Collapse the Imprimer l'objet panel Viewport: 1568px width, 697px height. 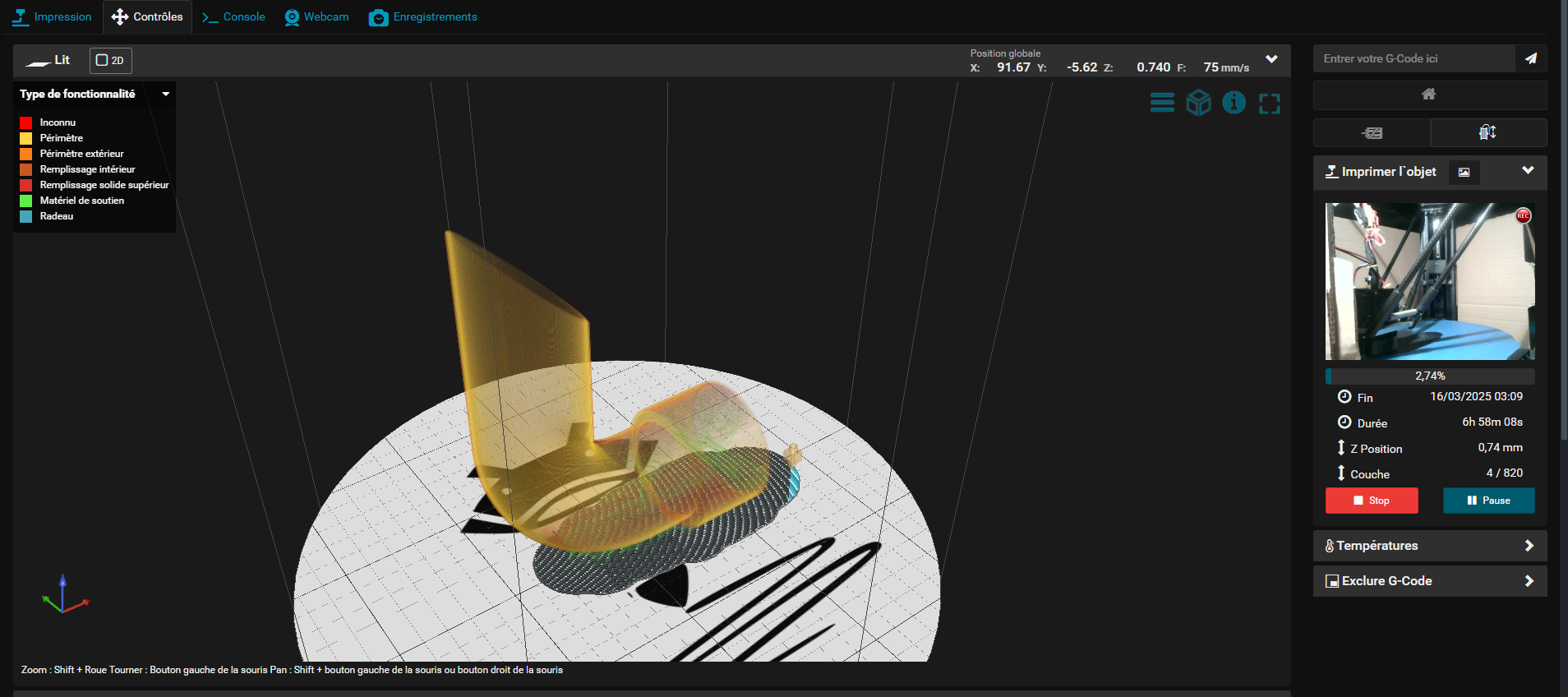[1528, 170]
